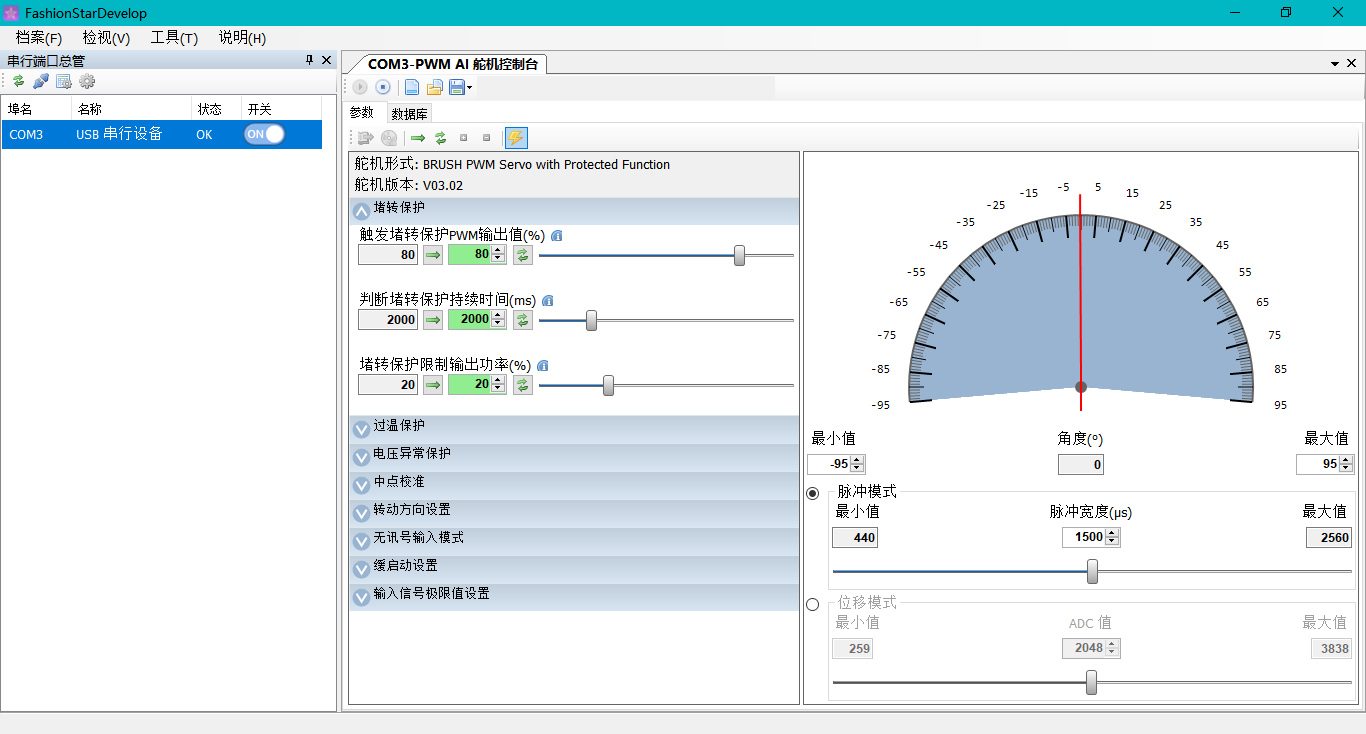
Task: Show info for 判断堵转保护持续时间
Action: pos(548,301)
